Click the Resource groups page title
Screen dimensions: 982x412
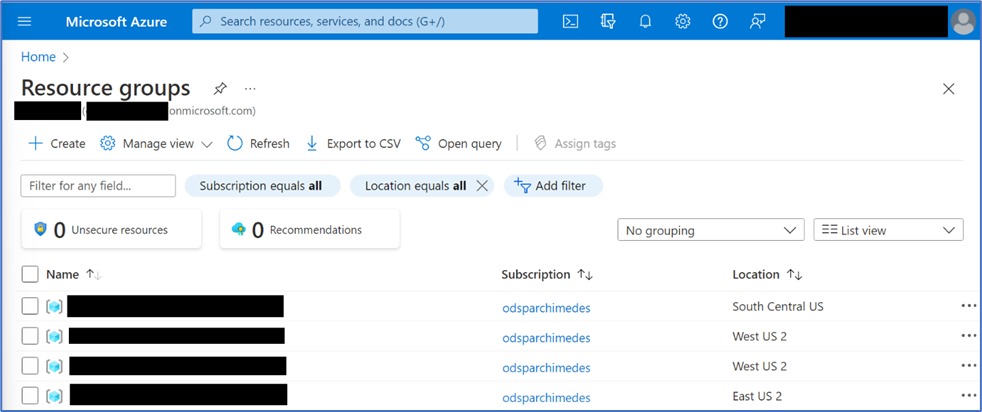tap(106, 88)
